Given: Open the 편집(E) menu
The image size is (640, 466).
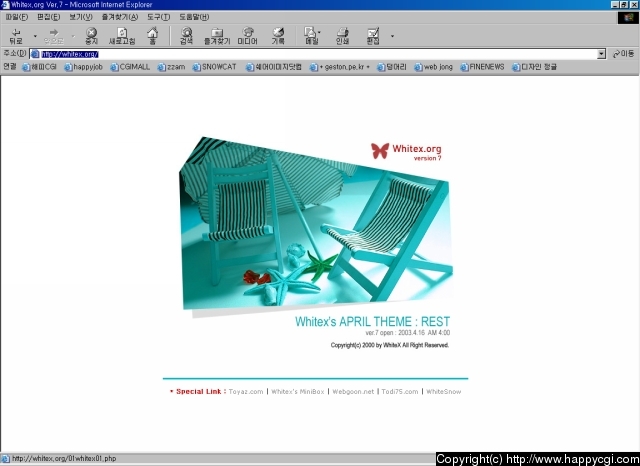Looking at the screenshot, I should point(49,17).
